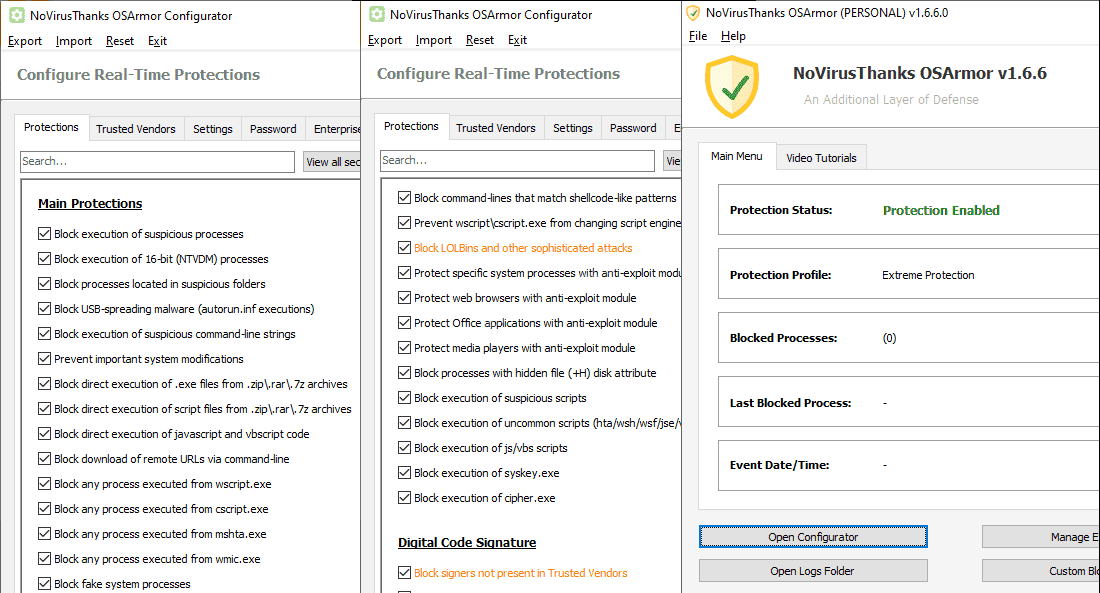Image resolution: width=1100 pixels, height=593 pixels.
Task: Open Password tab in middle Configurator
Action: tap(633, 128)
